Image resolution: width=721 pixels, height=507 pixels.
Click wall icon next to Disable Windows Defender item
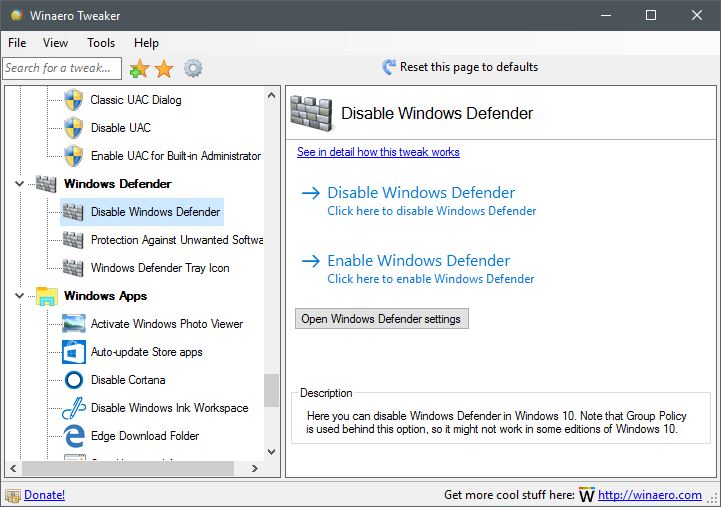(73, 212)
